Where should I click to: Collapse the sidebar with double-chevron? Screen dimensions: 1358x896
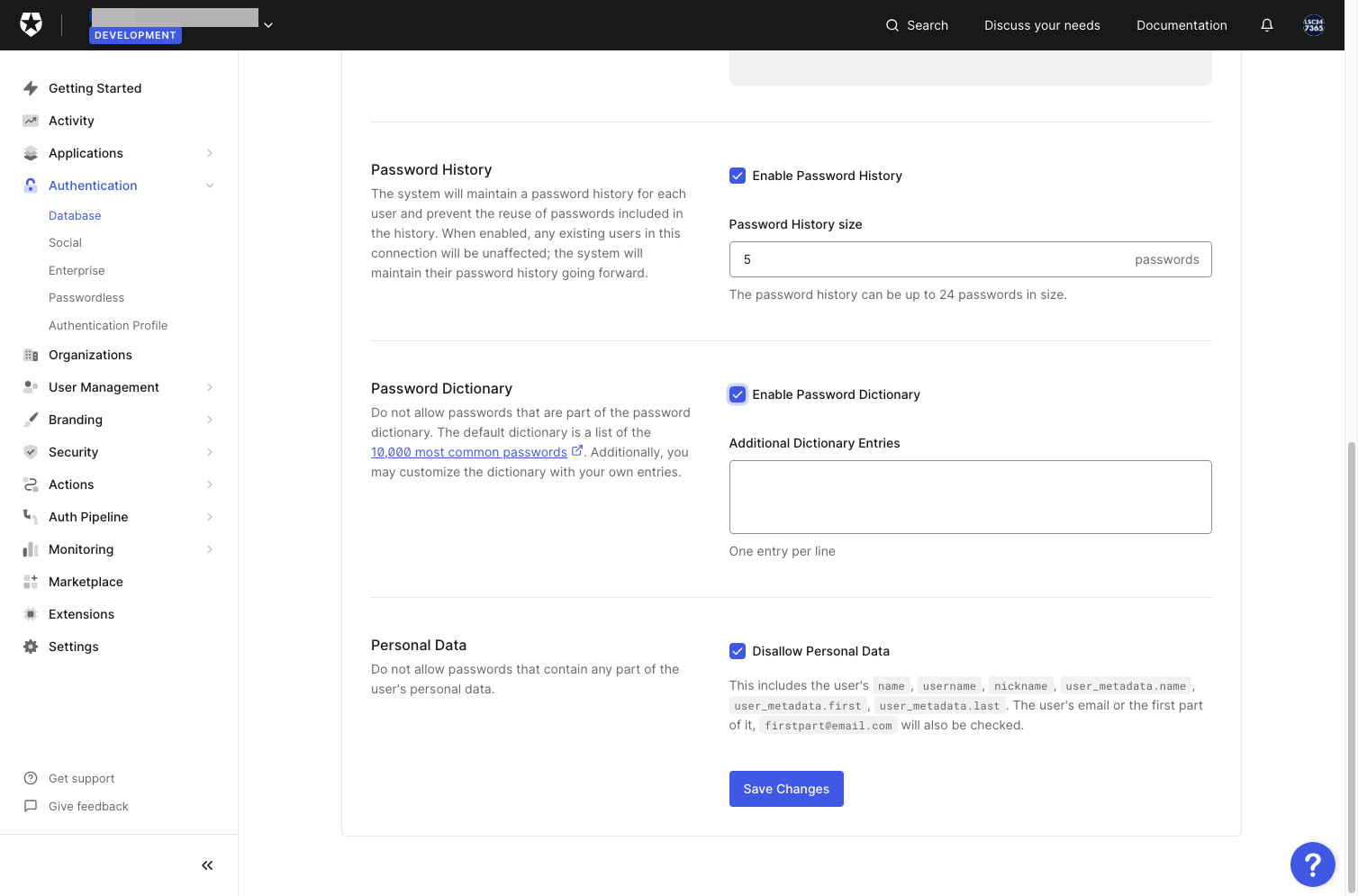point(207,865)
